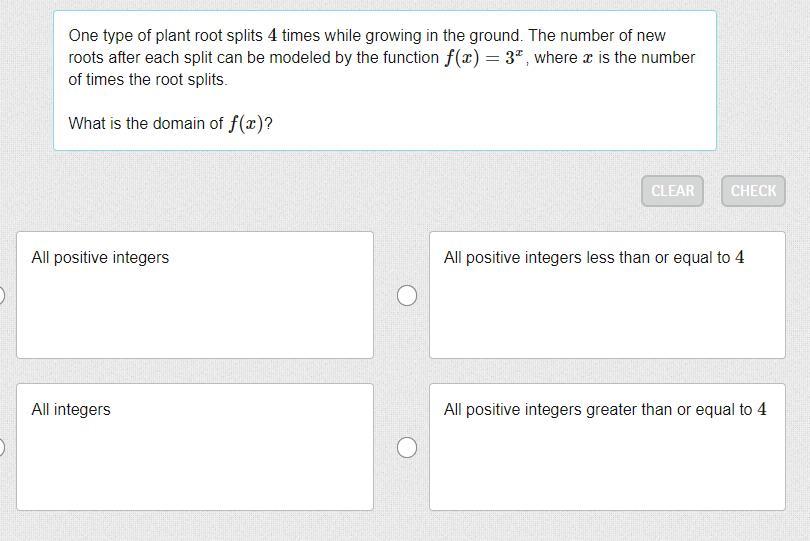Select radio button for 'greater than or equal to 4'
This screenshot has height=541, width=810.
[x=407, y=447]
